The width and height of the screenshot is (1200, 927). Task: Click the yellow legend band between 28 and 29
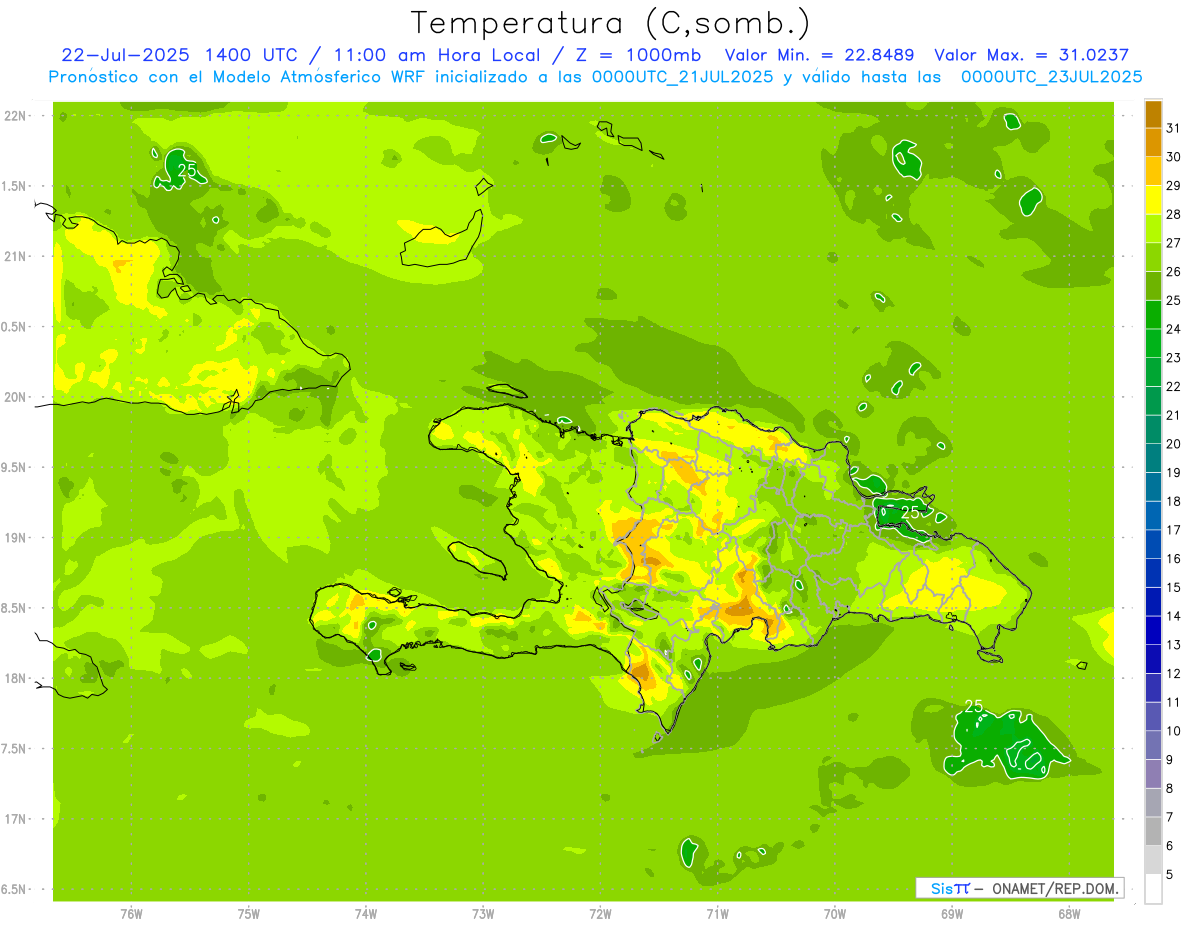point(1153,200)
